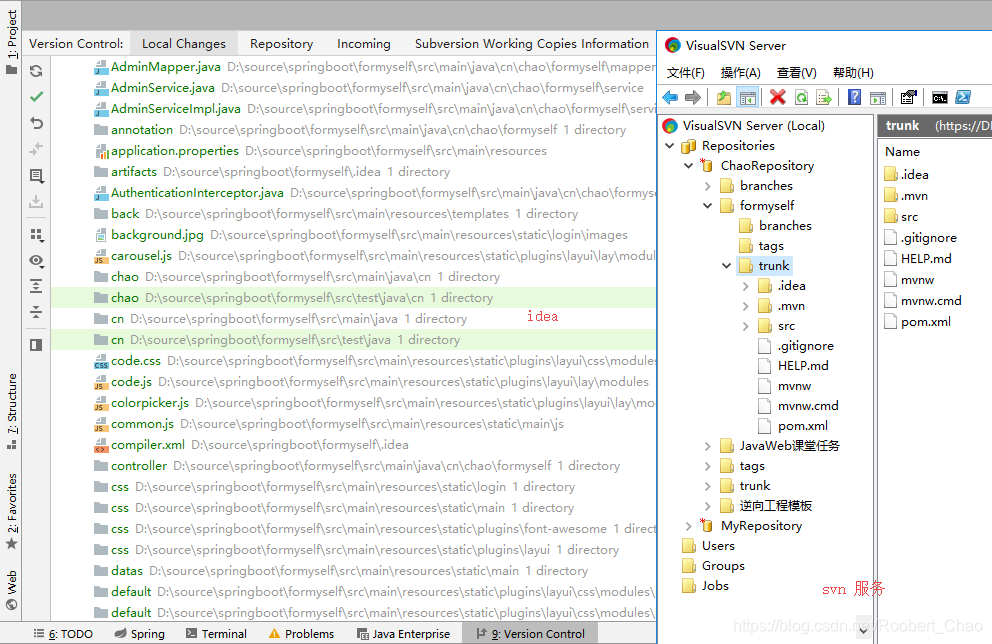This screenshot has height=644, width=992.
Task: Collapse the formyself folder node
Action: [707, 206]
